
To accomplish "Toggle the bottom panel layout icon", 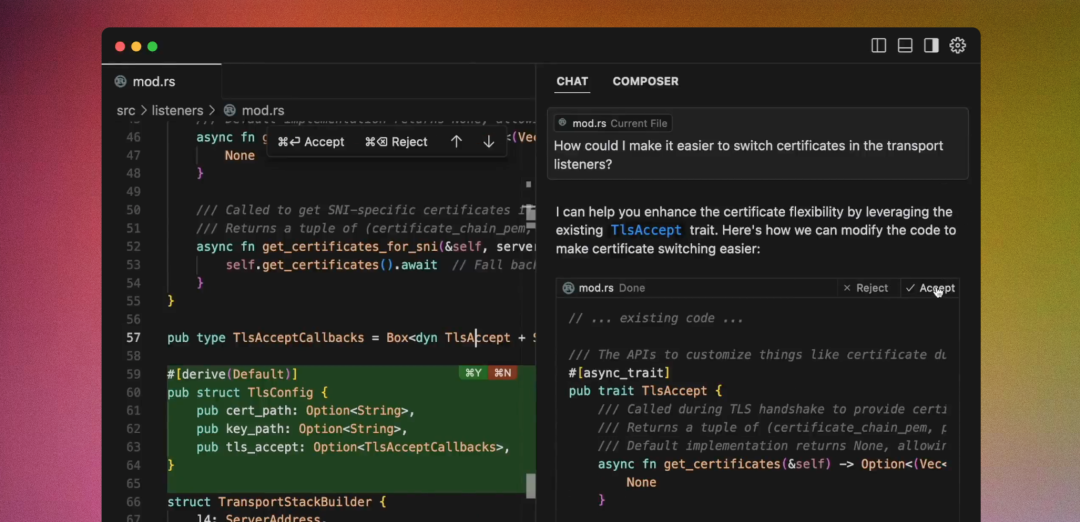I will [x=905, y=45].
